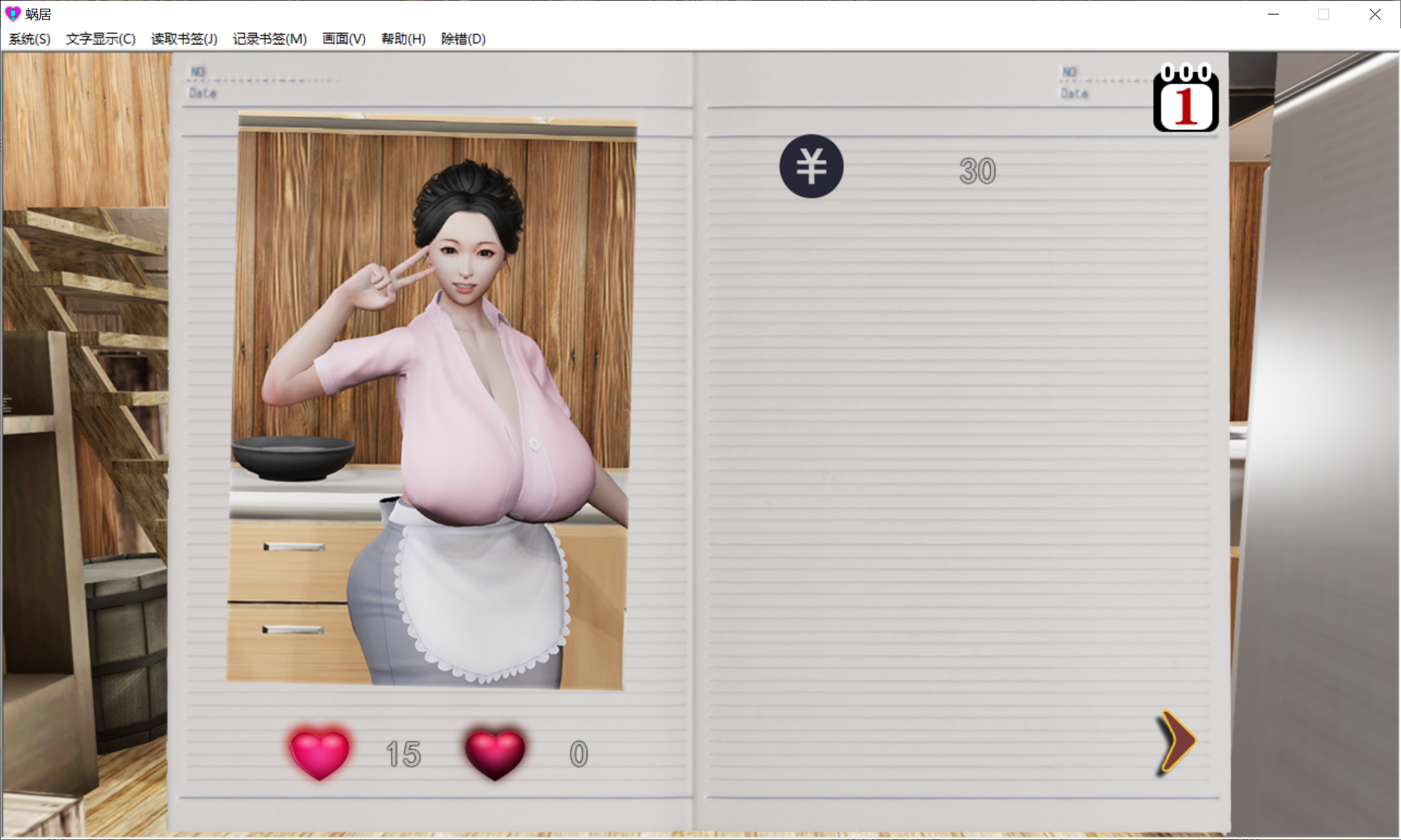Viewport: 1401px width, 840px height.
Task: Open the 系统(S) menu
Action: [x=29, y=39]
